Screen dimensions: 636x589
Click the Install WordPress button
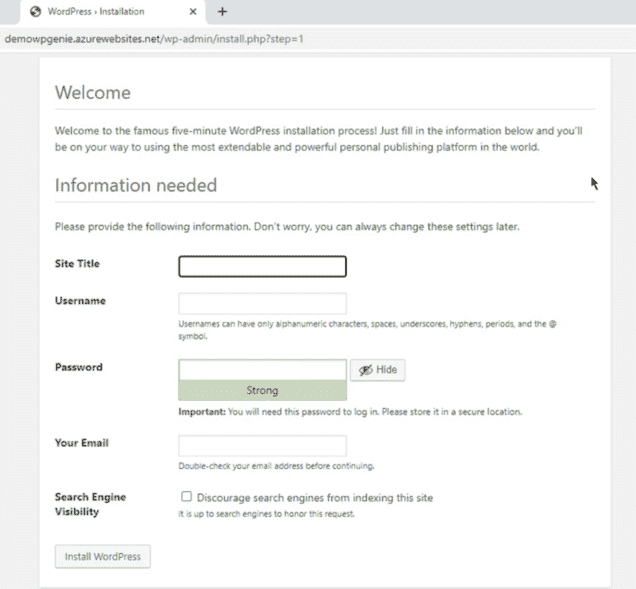coord(103,557)
